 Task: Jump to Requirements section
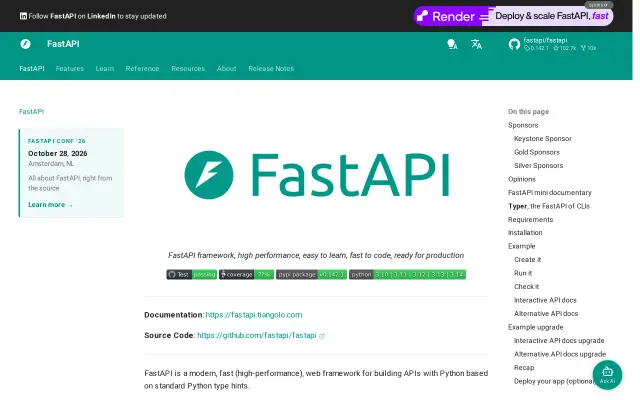[x=531, y=219]
